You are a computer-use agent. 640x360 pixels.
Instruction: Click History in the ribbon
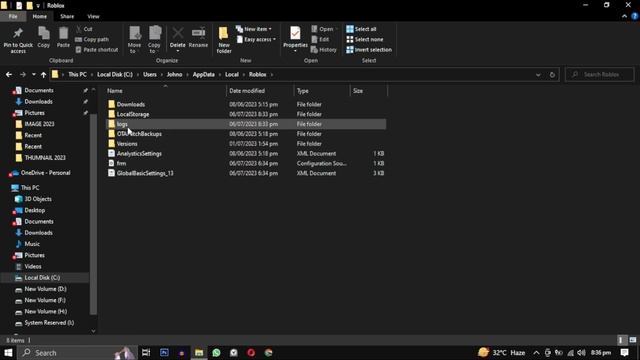324,50
